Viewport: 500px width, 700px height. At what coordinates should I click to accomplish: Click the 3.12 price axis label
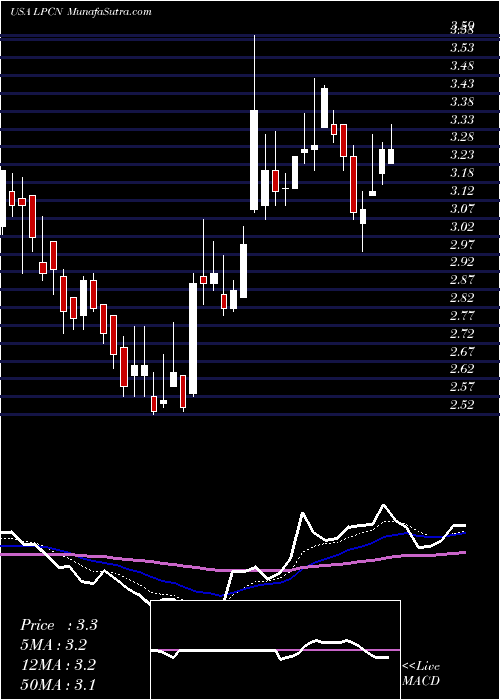point(462,191)
